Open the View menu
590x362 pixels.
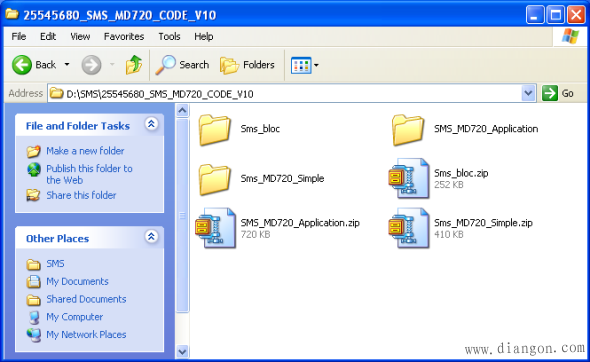80,37
